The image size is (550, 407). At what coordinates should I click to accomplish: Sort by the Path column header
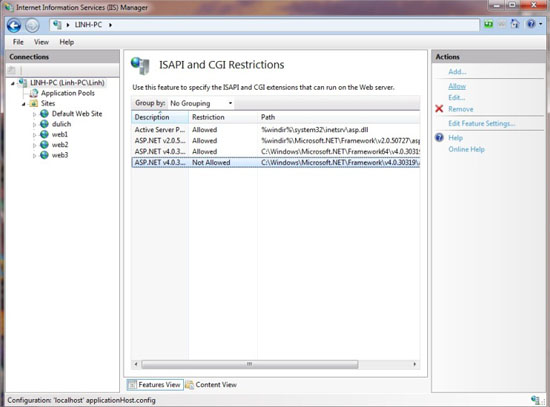[x=338, y=117]
